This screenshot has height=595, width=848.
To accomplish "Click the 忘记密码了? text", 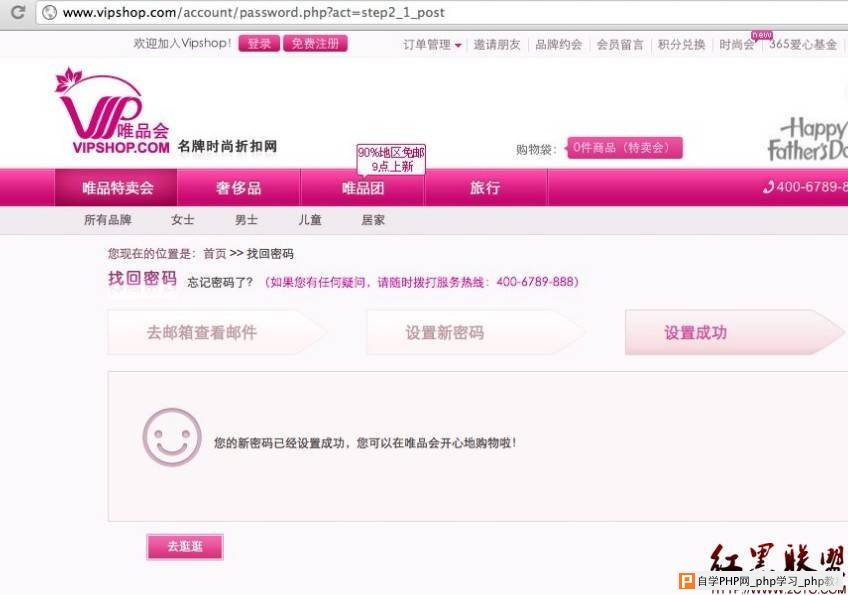I will point(220,282).
